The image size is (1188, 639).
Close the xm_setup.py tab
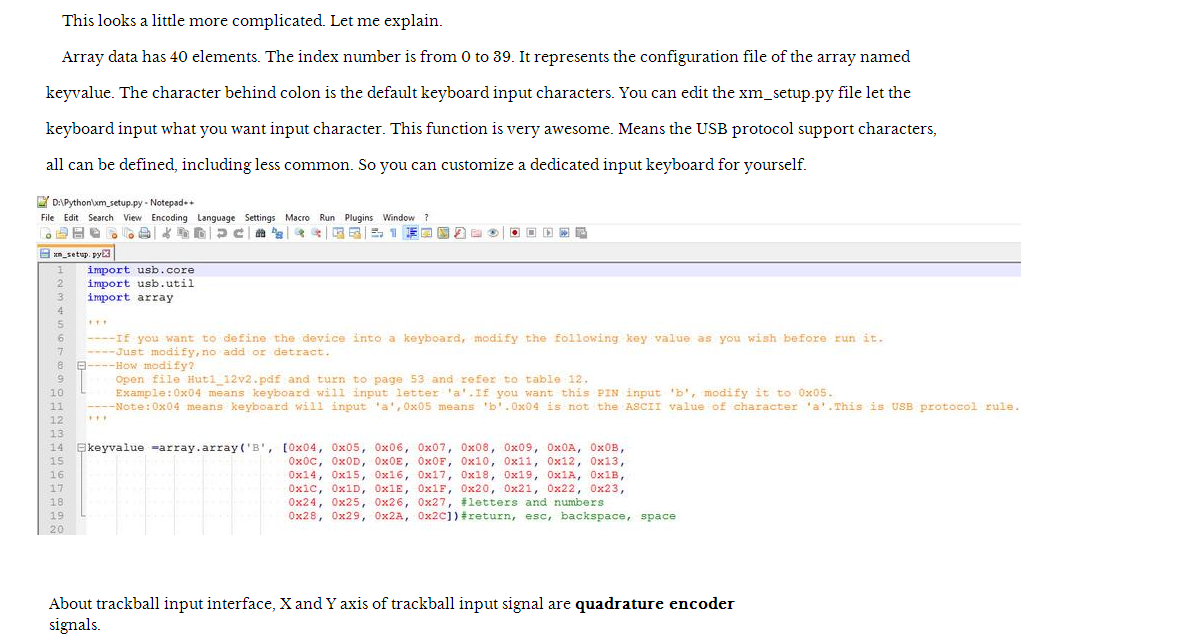[x=107, y=254]
